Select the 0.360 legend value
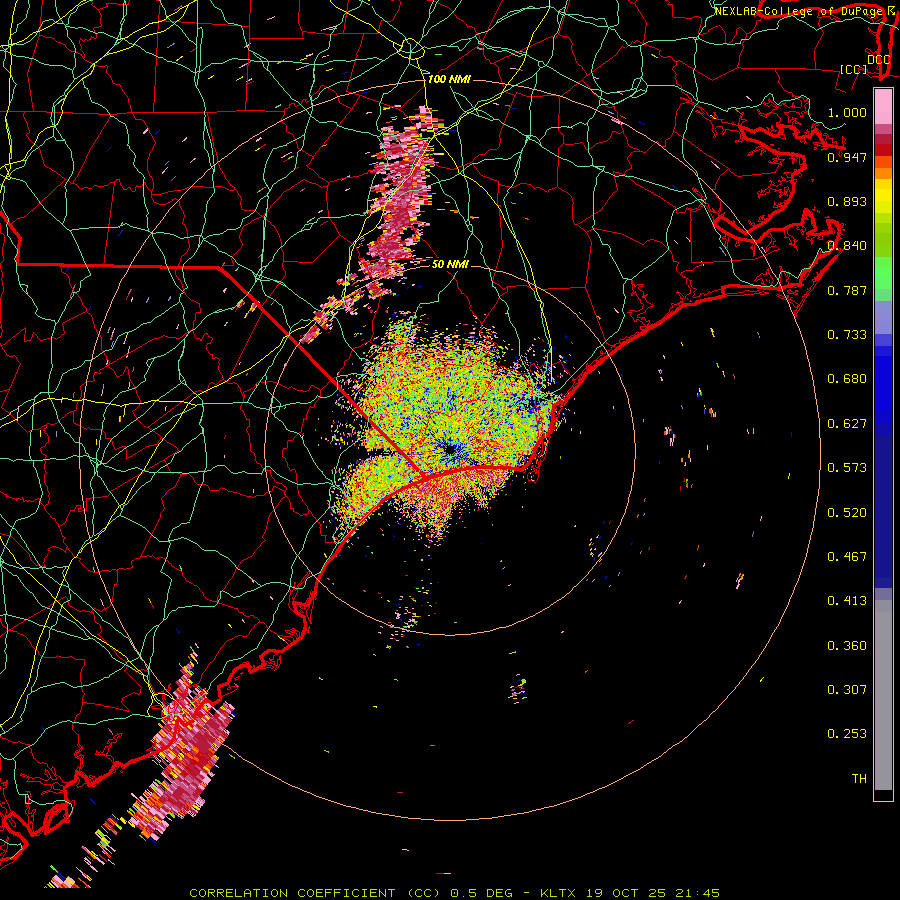This screenshot has height=900, width=900. [x=847, y=646]
